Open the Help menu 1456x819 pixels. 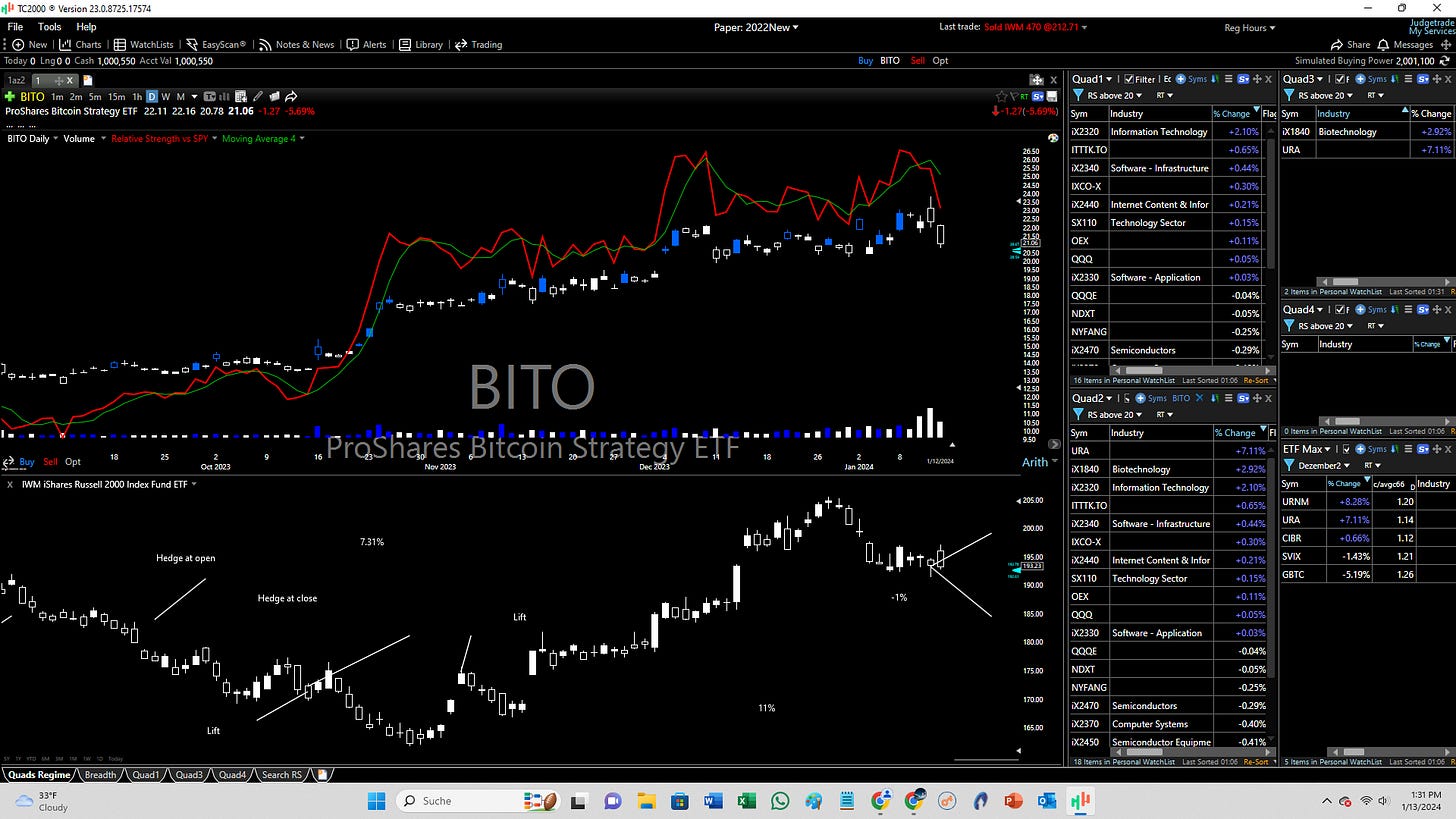point(86,27)
